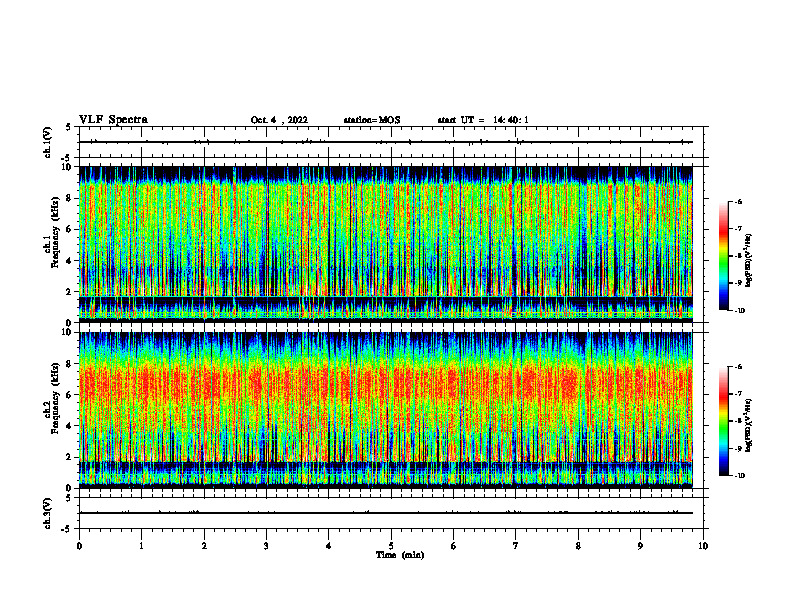
Task: Click the ch.1 spectrogram panel
Action: (x=386, y=244)
